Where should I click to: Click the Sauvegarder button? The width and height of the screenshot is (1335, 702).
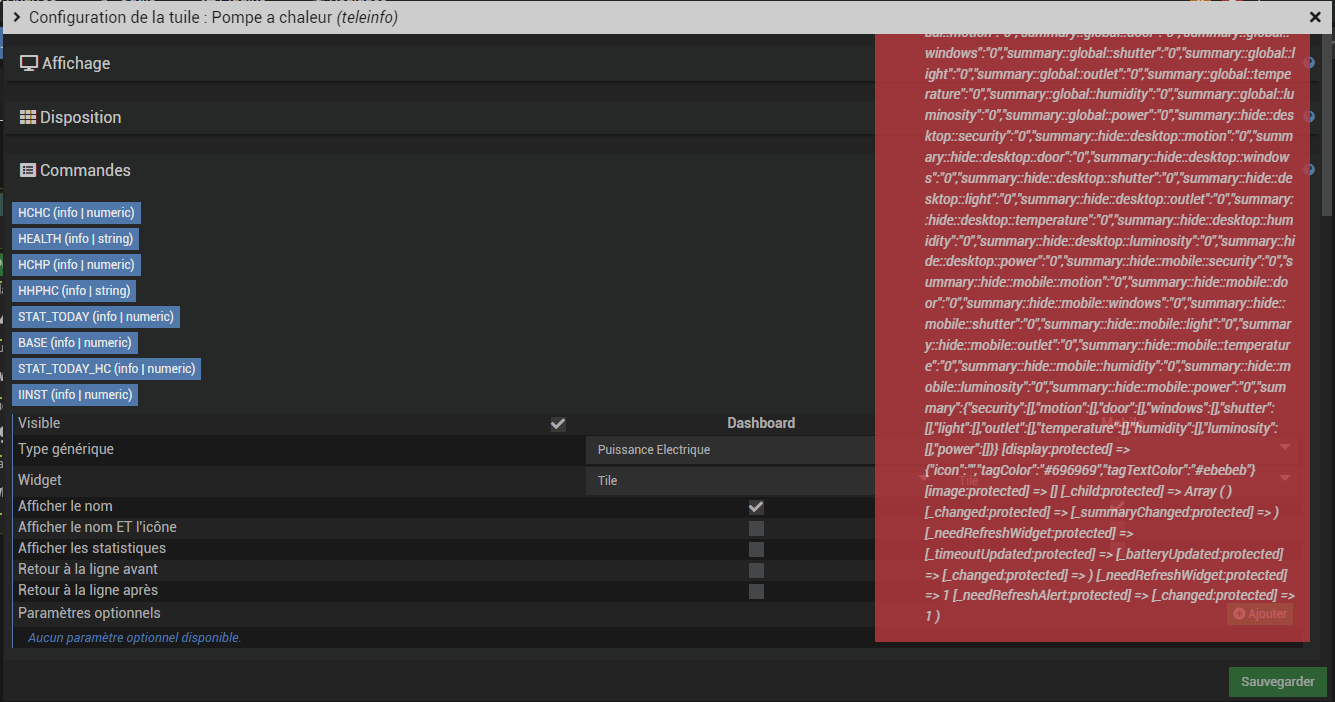click(1278, 682)
